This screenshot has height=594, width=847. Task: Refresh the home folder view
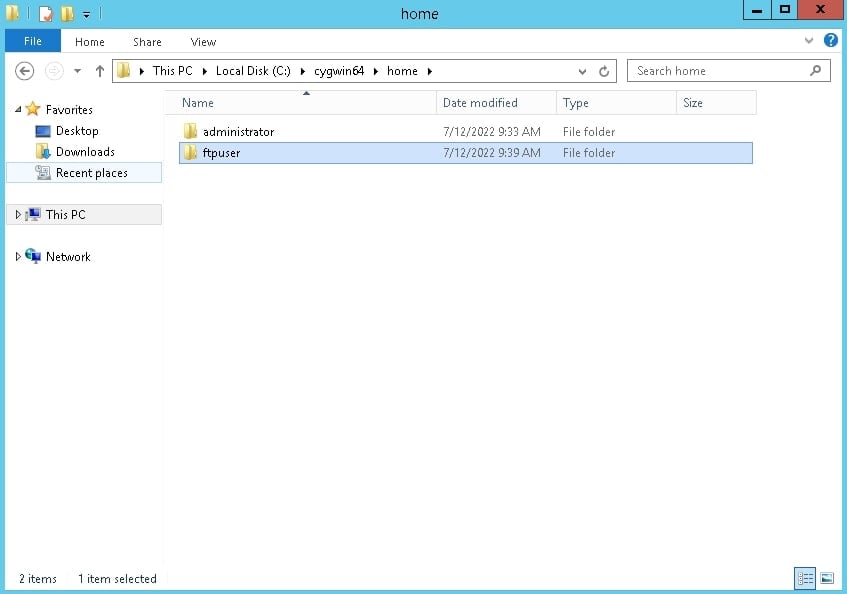coord(604,71)
